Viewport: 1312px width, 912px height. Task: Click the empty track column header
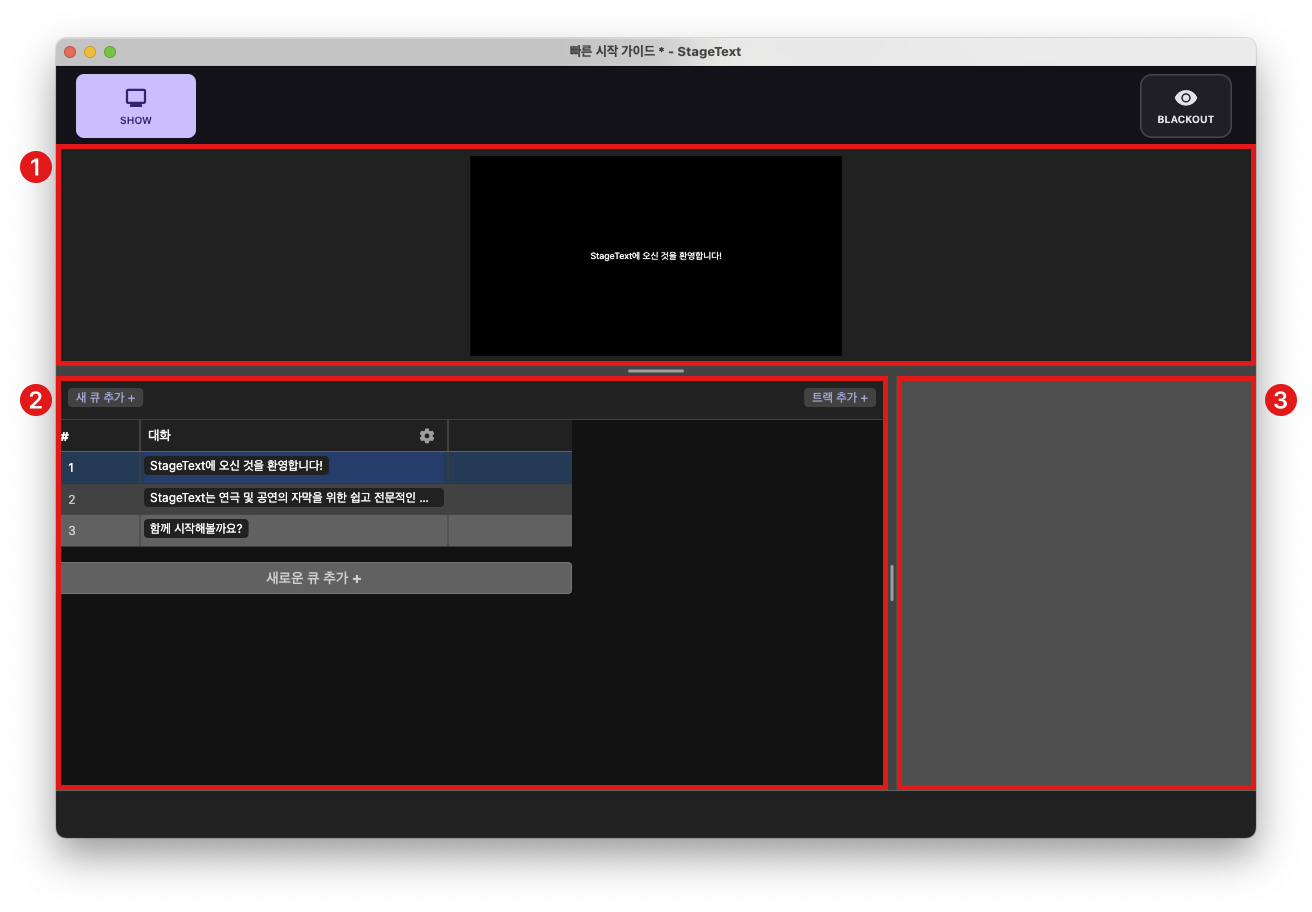(510, 435)
